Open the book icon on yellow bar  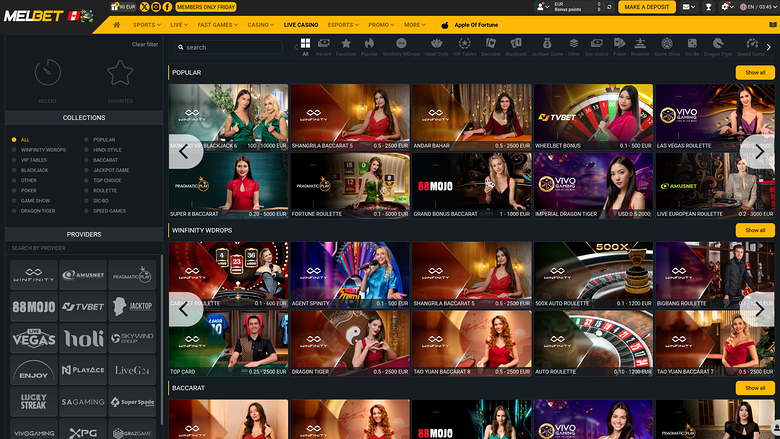click(773, 25)
